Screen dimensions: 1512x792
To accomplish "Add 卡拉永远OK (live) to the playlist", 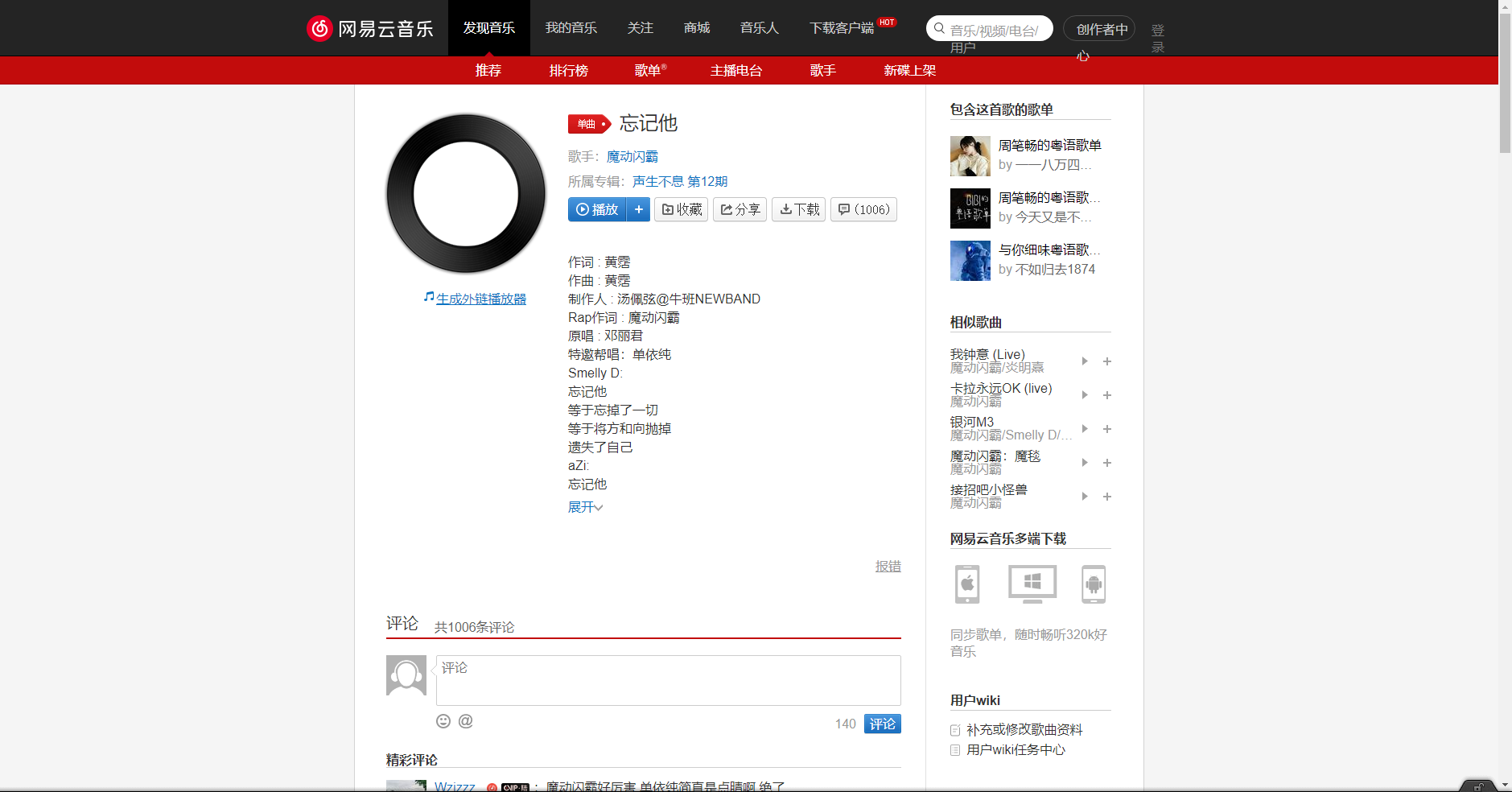I will [1107, 395].
